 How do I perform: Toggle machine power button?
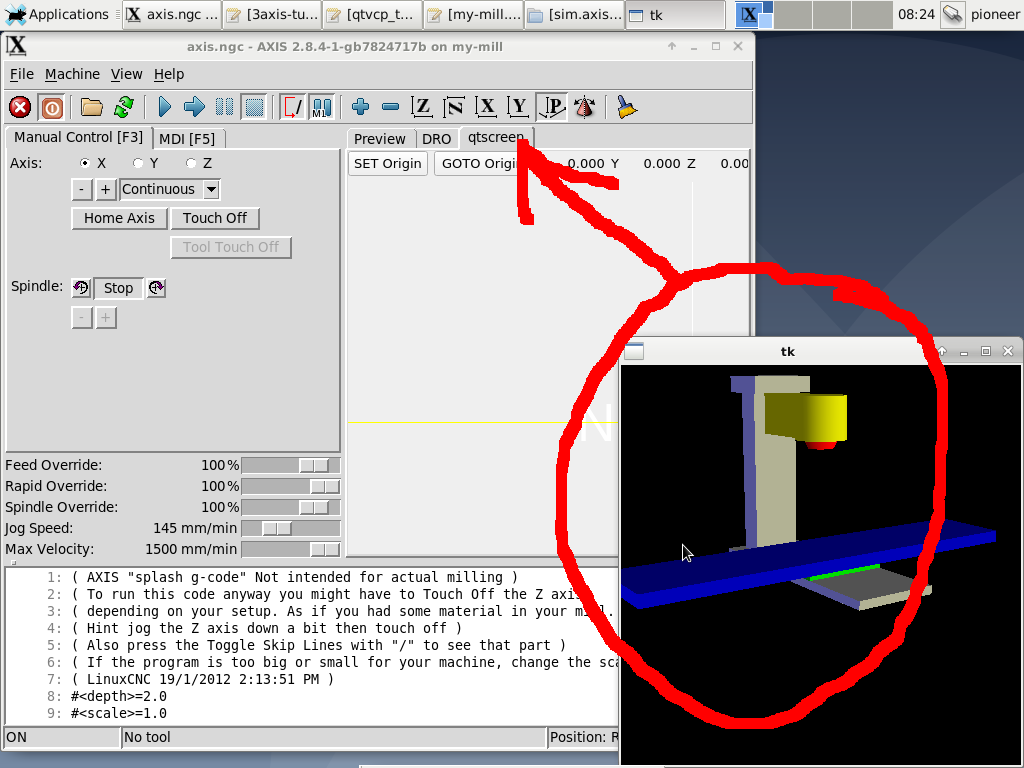click(51, 107)
